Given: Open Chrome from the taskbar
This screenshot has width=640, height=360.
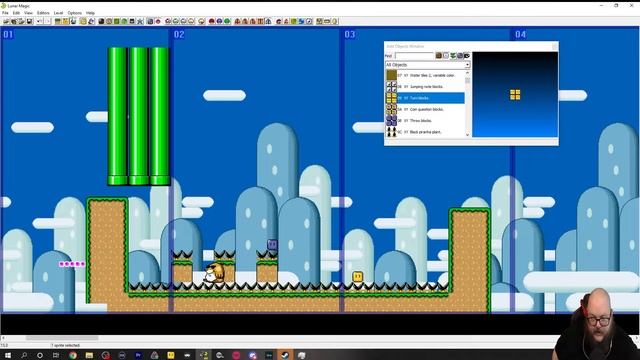Looking at the screenshot, I should pyautogui.click(x=73, y=355).
